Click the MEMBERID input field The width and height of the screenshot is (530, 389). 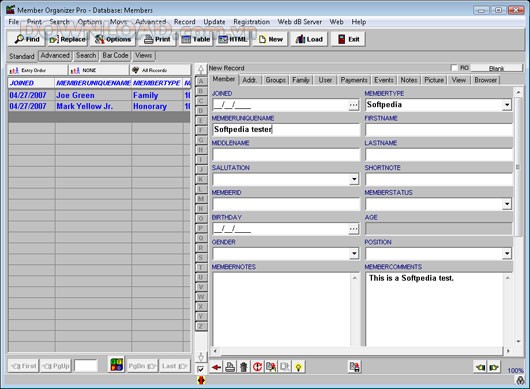point(286,204)
